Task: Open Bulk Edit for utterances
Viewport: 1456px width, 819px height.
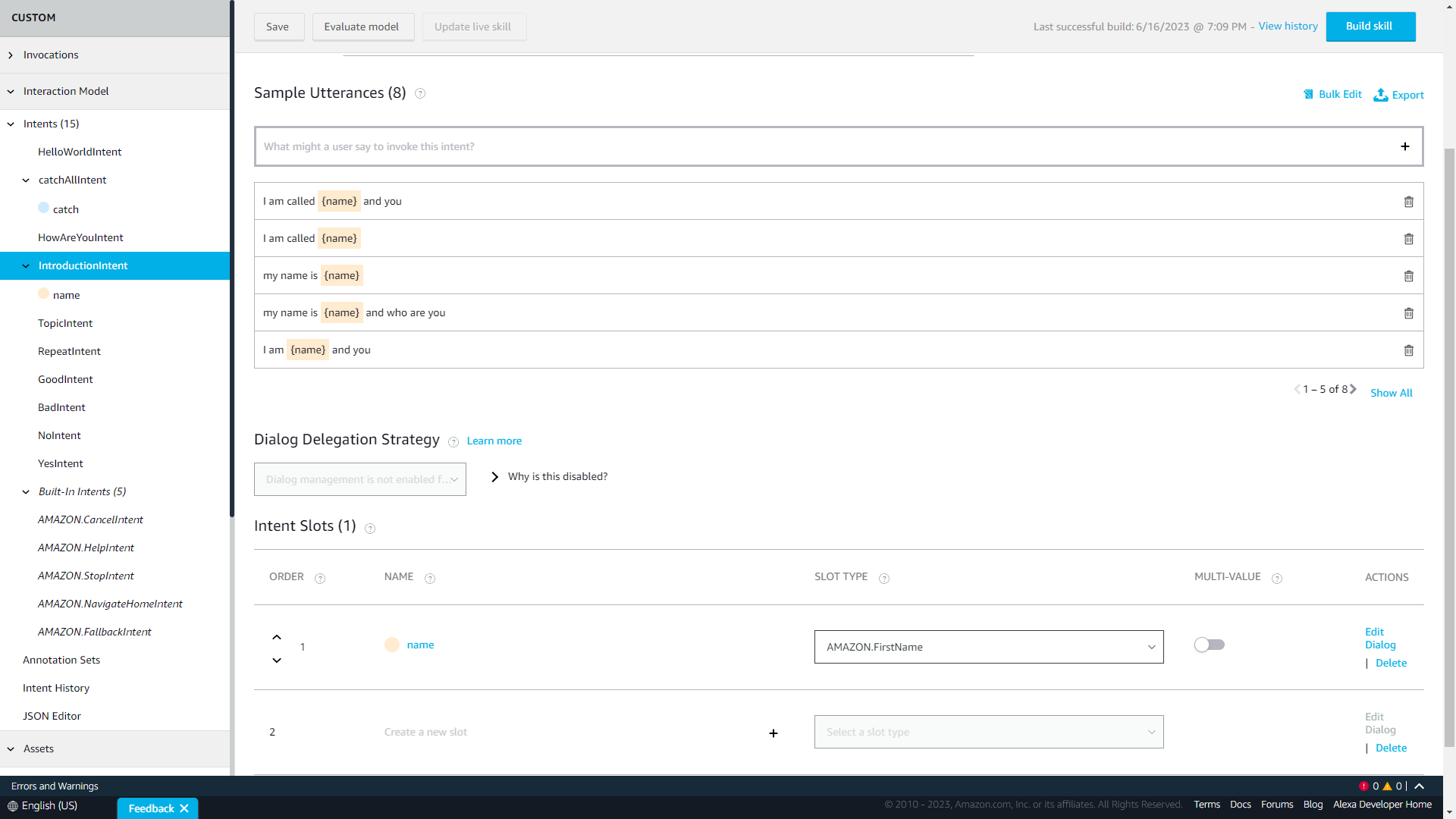Action: tap(1332, 95)
